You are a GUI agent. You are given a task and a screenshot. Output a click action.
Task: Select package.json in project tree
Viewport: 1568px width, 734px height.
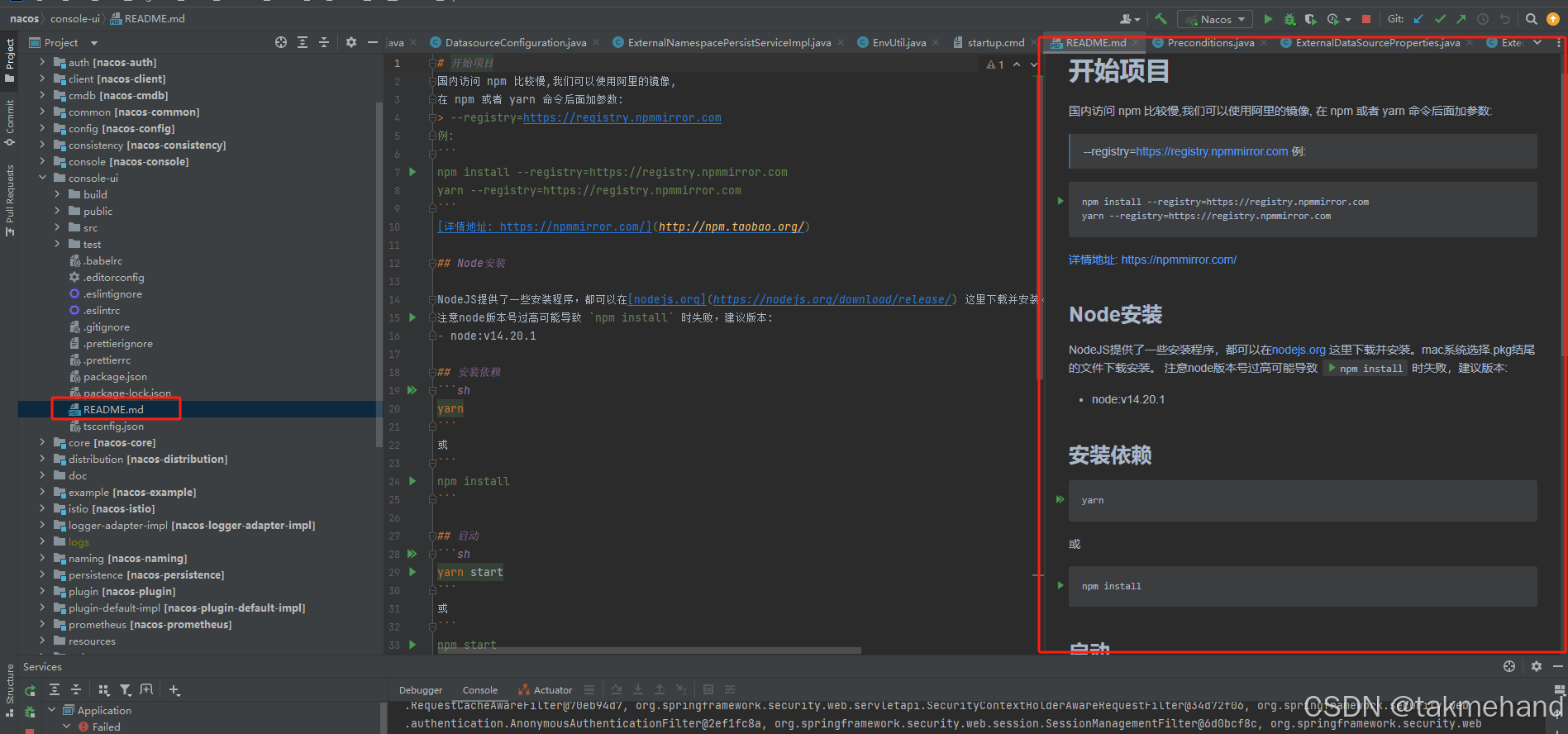115,377
